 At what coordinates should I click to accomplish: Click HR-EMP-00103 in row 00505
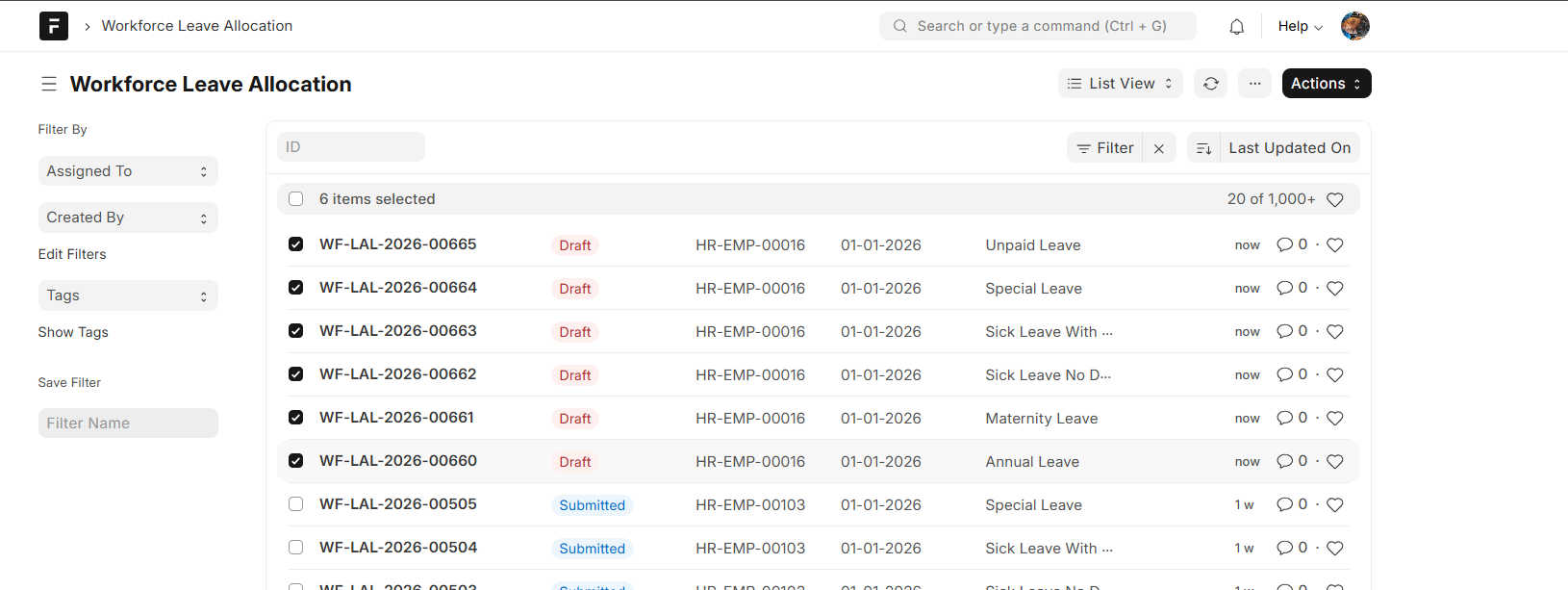point(750,505)
